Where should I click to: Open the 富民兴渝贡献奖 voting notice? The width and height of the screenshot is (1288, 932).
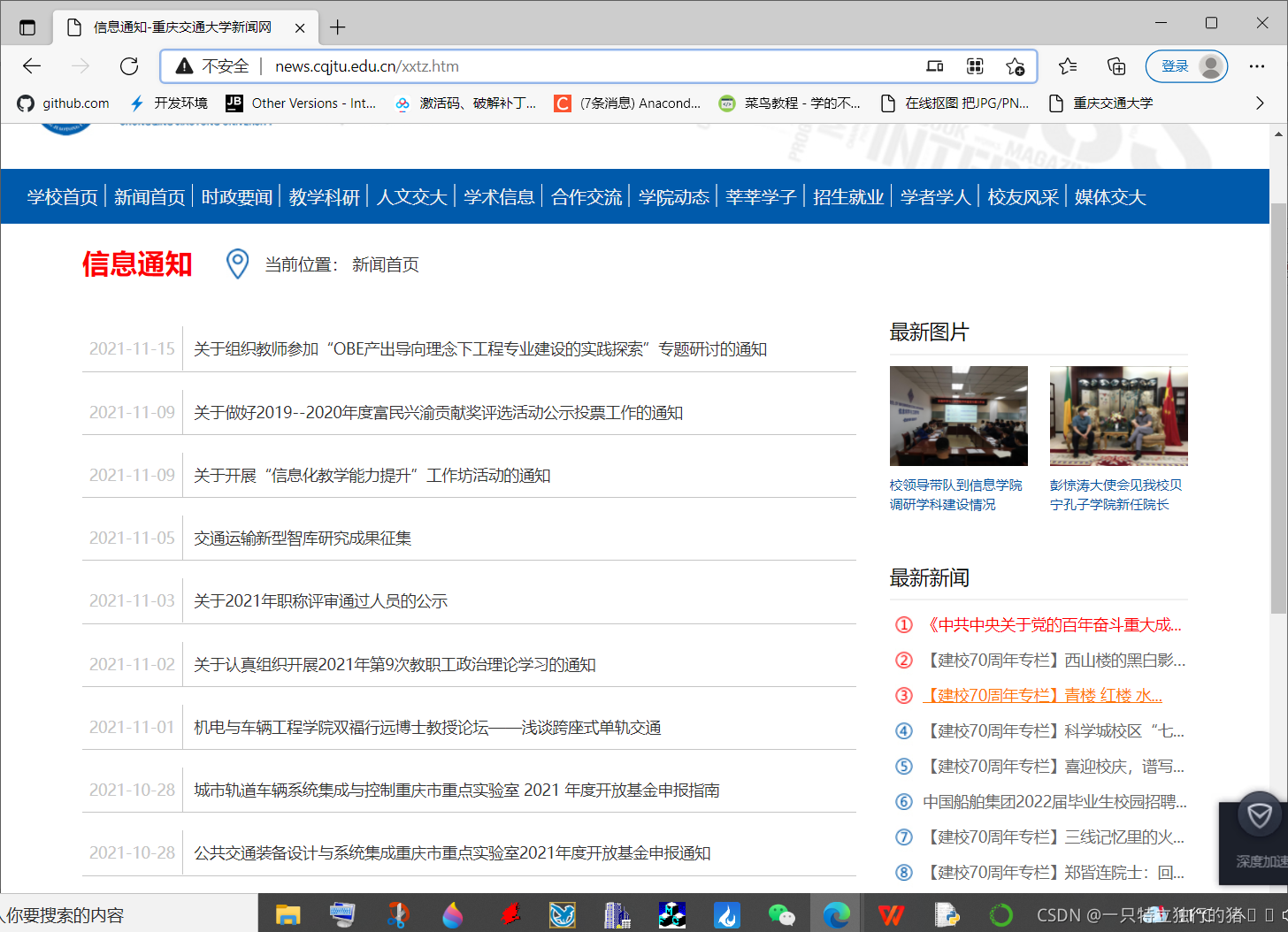click(x=438, y=413)
